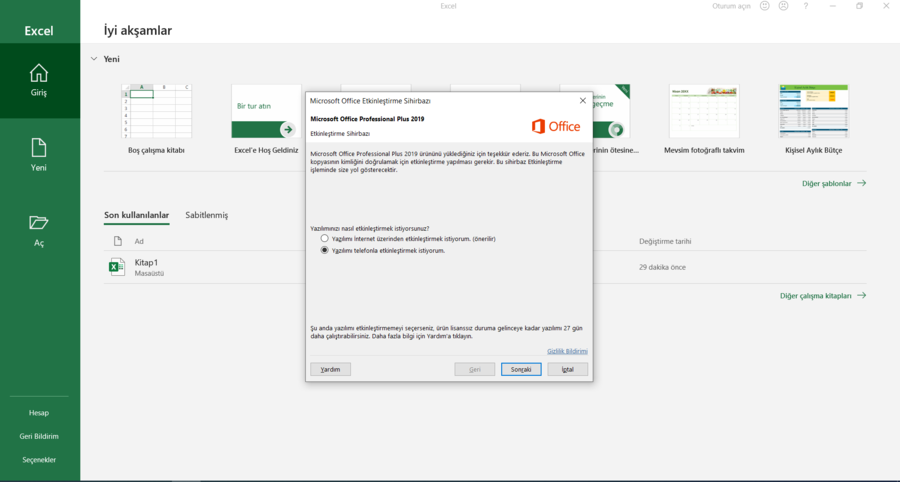This screenshot has height=482, width=900.
Task: Select Kişisel Aylık Bütçe template thumbnail
Action: tap(814, 111)
